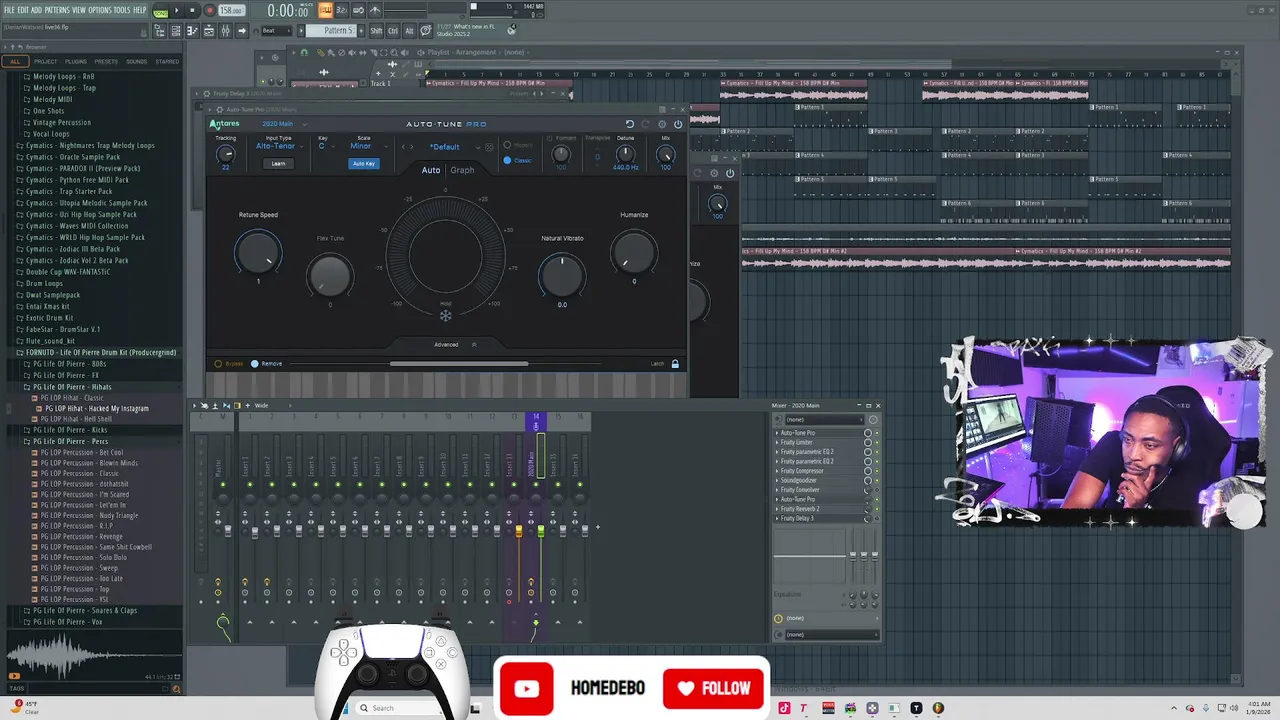Select the ALL browser tab
This screenshot has height=720, width=1280.
(15, 61)
